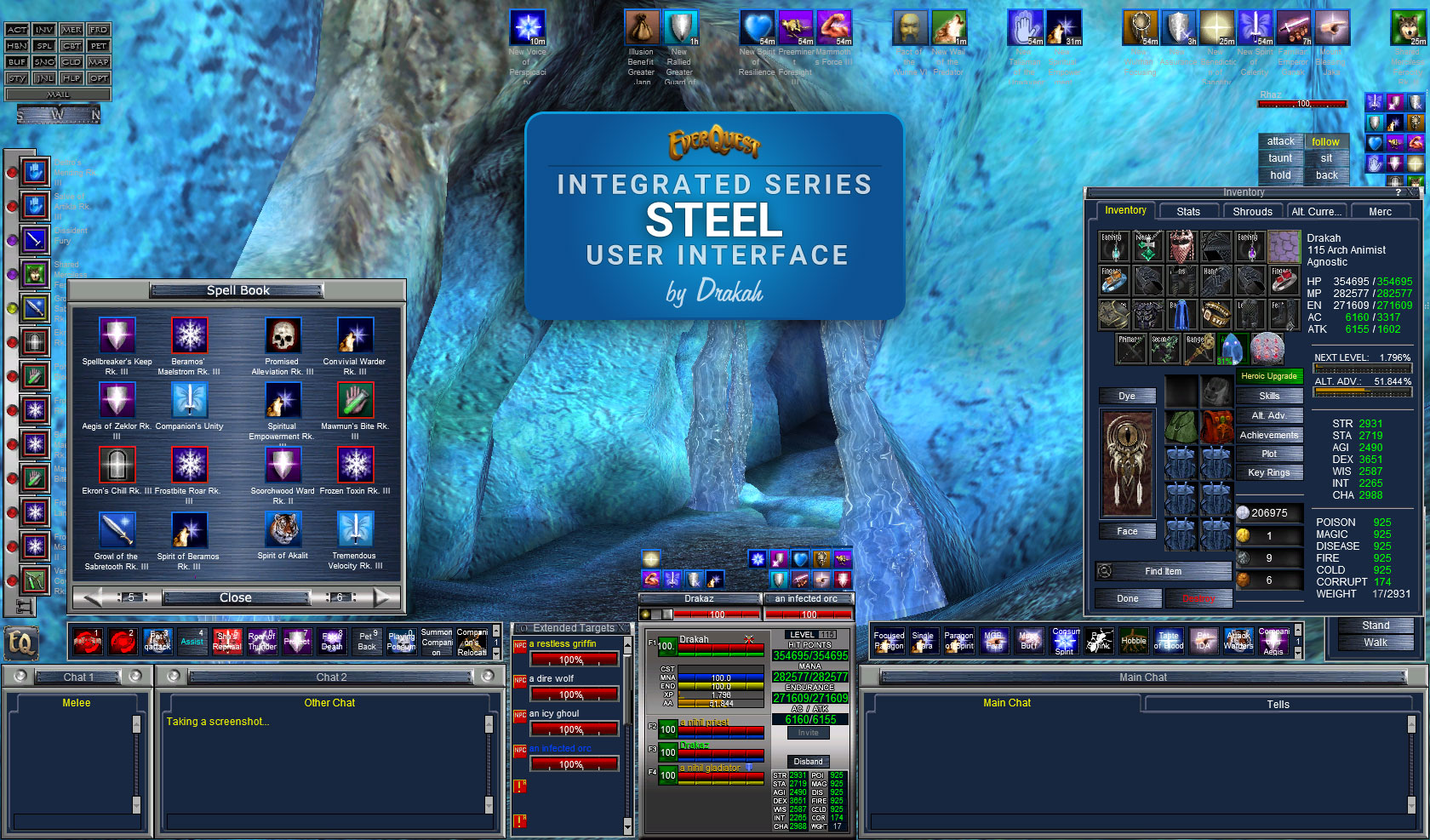The image size is (1430, 840).
Task: Switch to the Merc tab
Action: pyautogui.click(x=1380, y=211)
